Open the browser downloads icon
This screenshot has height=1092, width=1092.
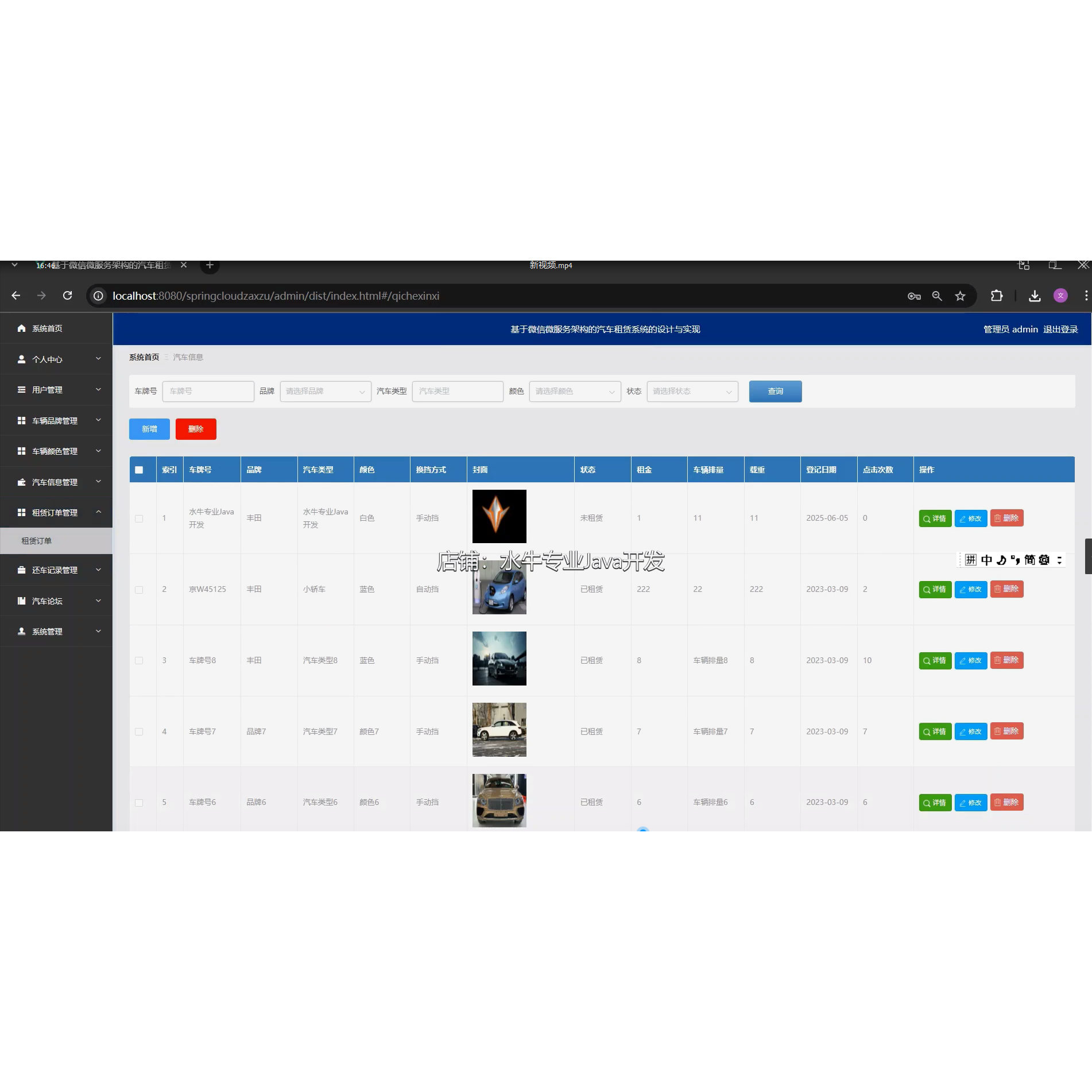point(1035,296)
